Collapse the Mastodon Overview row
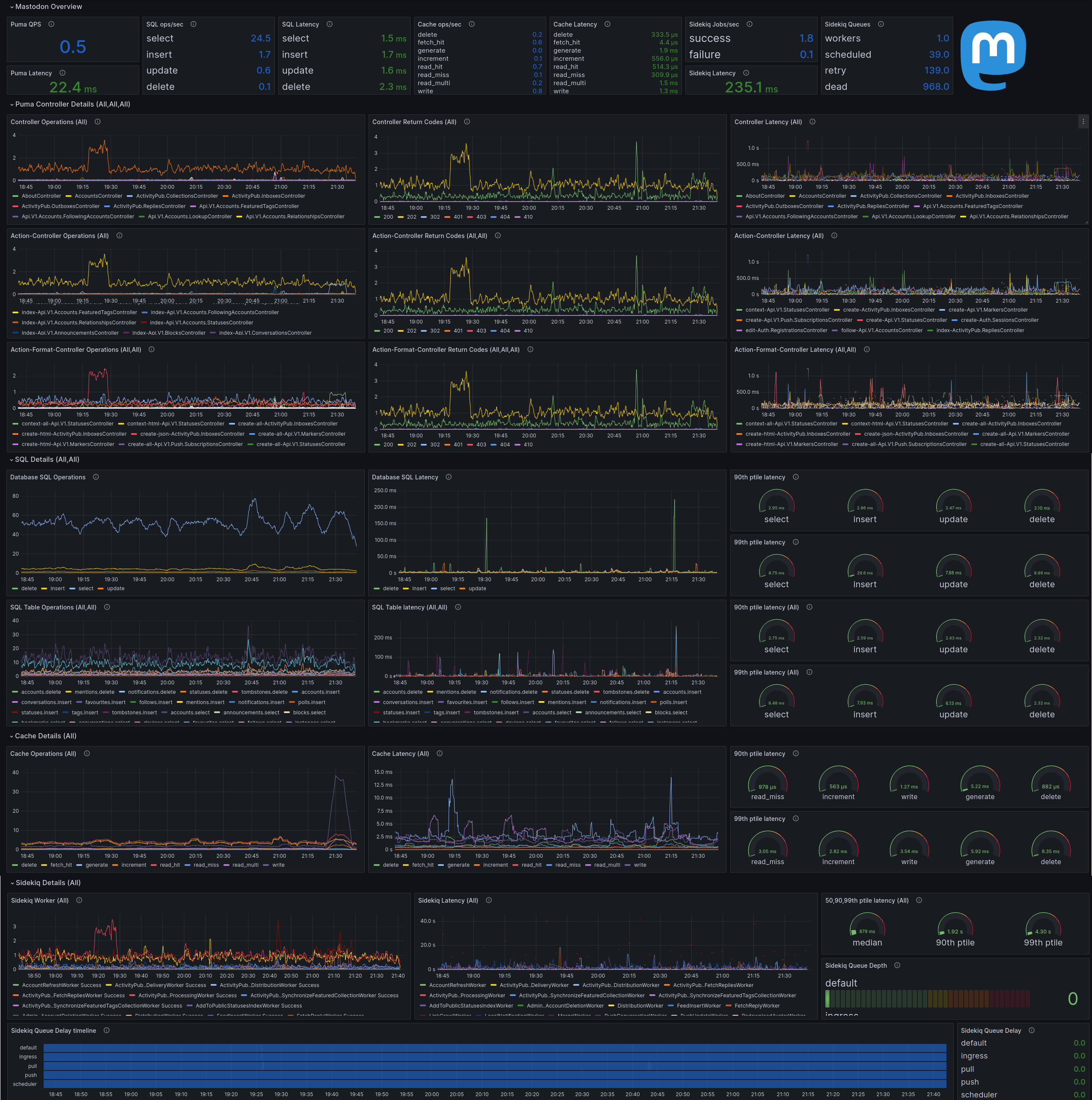Image resolution: width=1092 pixels, height=1100 pixels. [48, 7]
